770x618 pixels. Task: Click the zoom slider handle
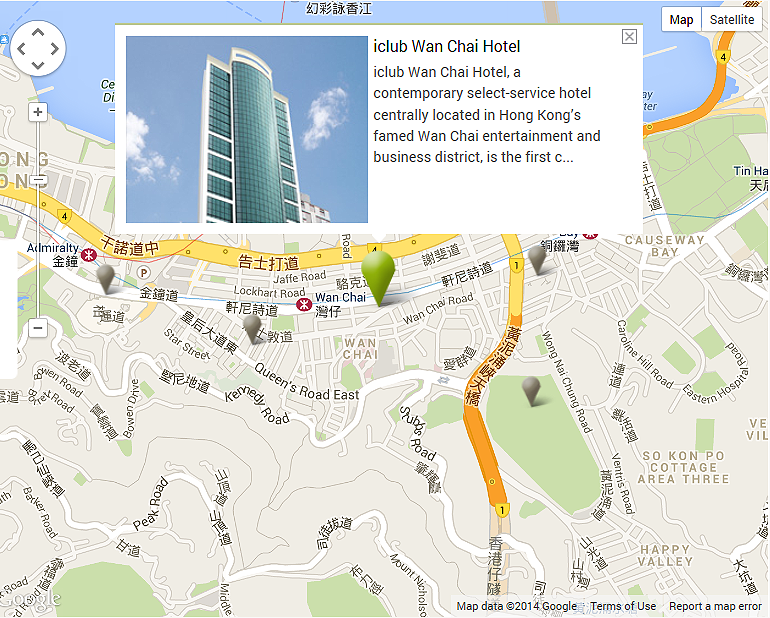[x=38, y=180]
